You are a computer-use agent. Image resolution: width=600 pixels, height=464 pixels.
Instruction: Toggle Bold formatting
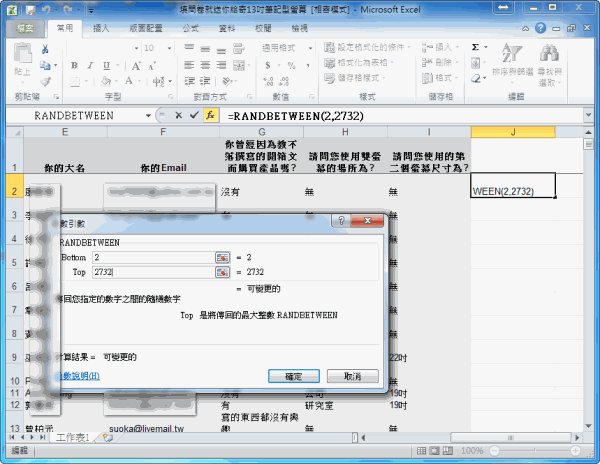pyautogui.click(x=74, y=65)
